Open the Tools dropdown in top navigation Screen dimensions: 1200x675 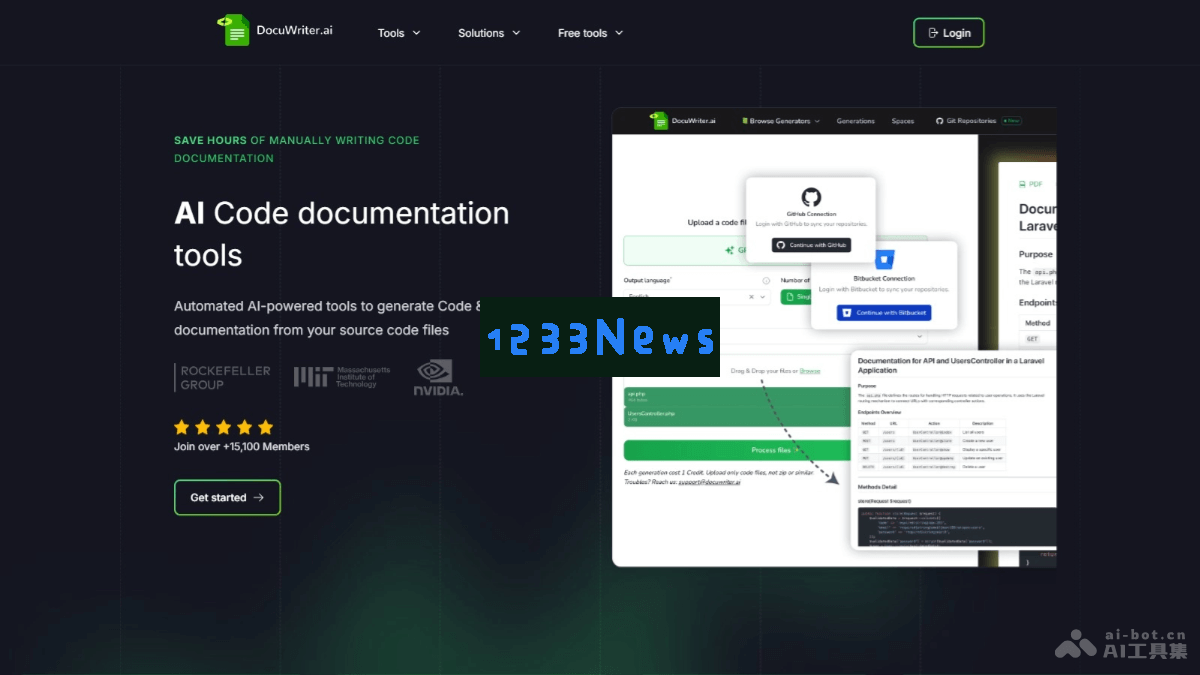pyautogui.click(x=399, y=33)
